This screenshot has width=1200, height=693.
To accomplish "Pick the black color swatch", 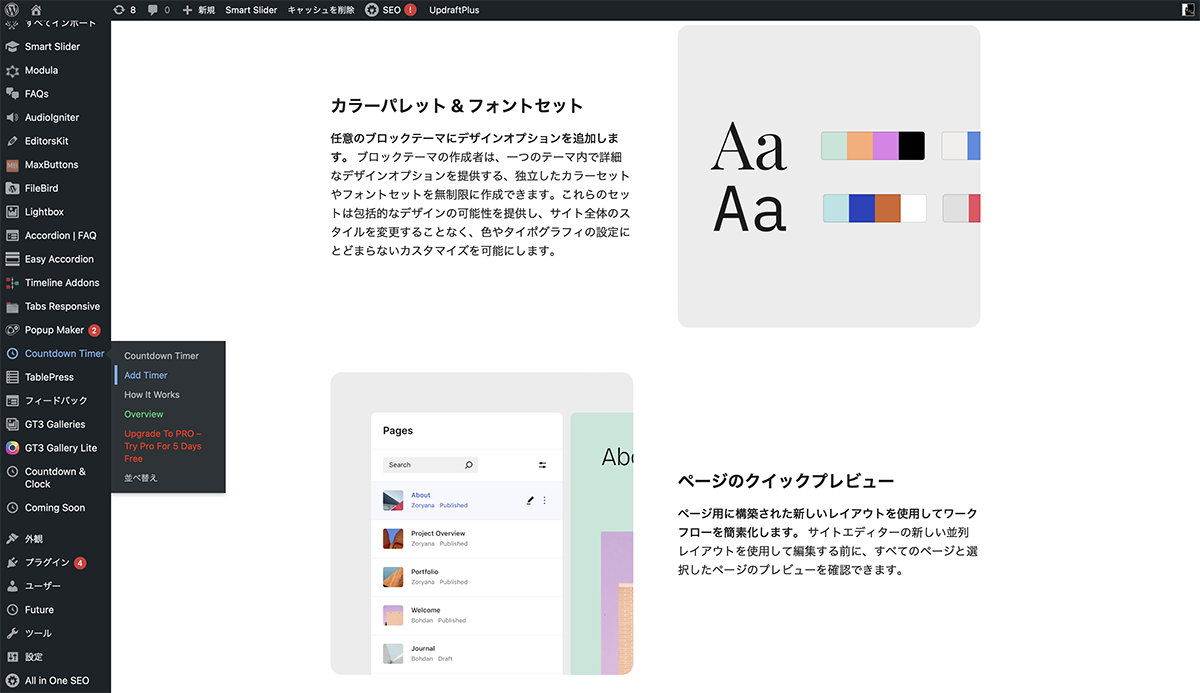I will tap(912, 146).
